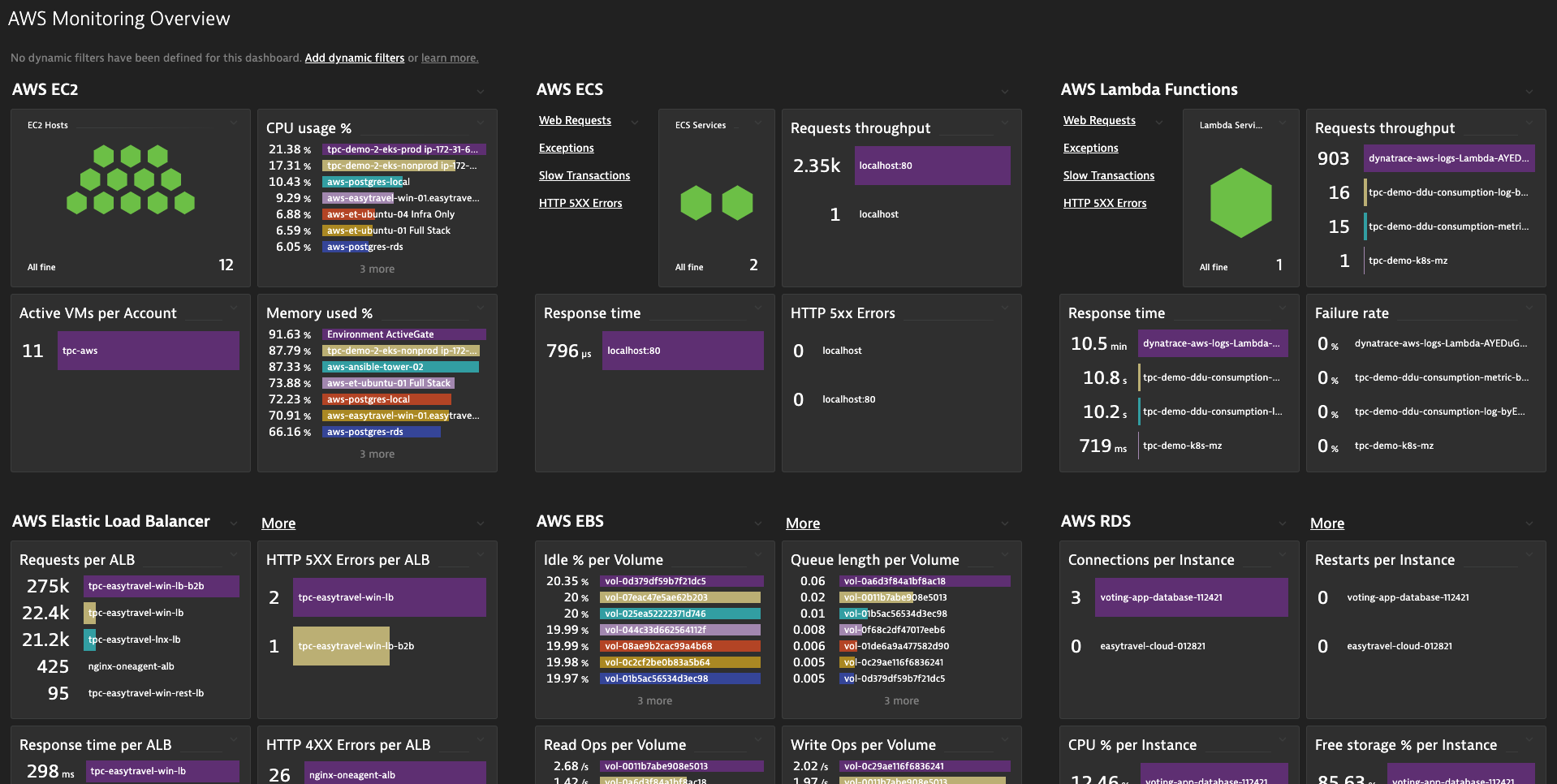Click the tpc-demo-2-eks-prod bar in CPU usage
Image resolution: width=1557 pixels, height=784 pixels.
(x=404, y=149)
